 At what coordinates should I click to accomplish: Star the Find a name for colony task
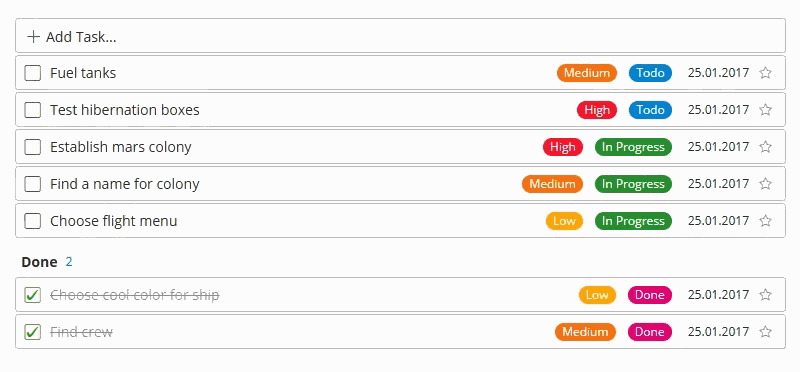(x=765, y=184)
